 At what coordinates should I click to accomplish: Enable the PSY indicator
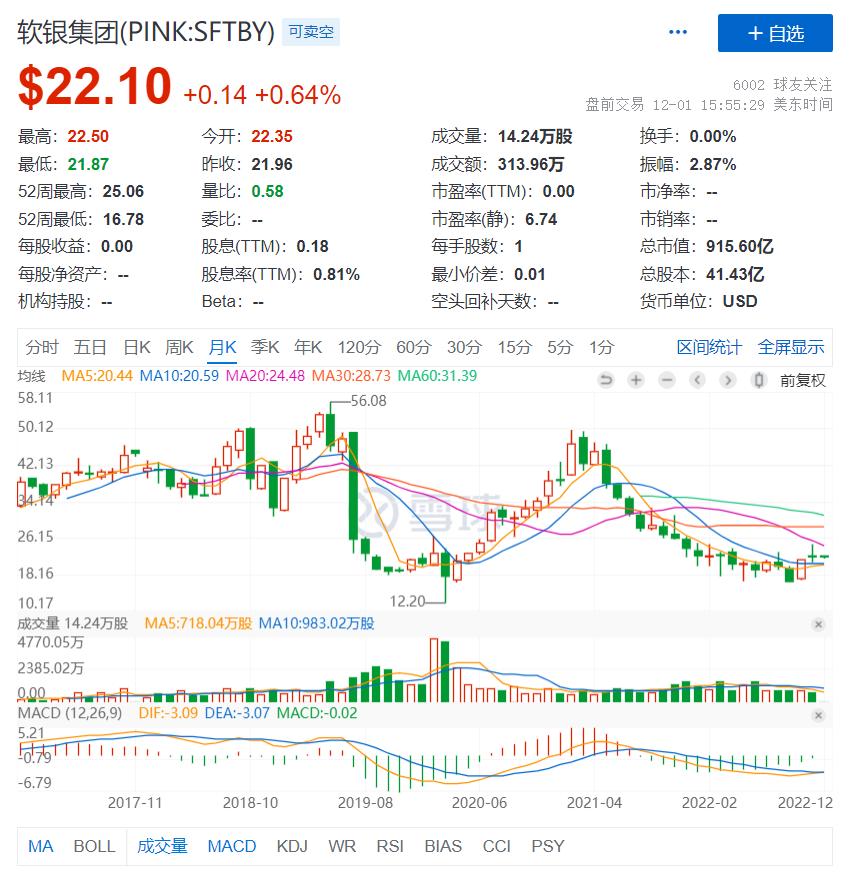point(548,846)
